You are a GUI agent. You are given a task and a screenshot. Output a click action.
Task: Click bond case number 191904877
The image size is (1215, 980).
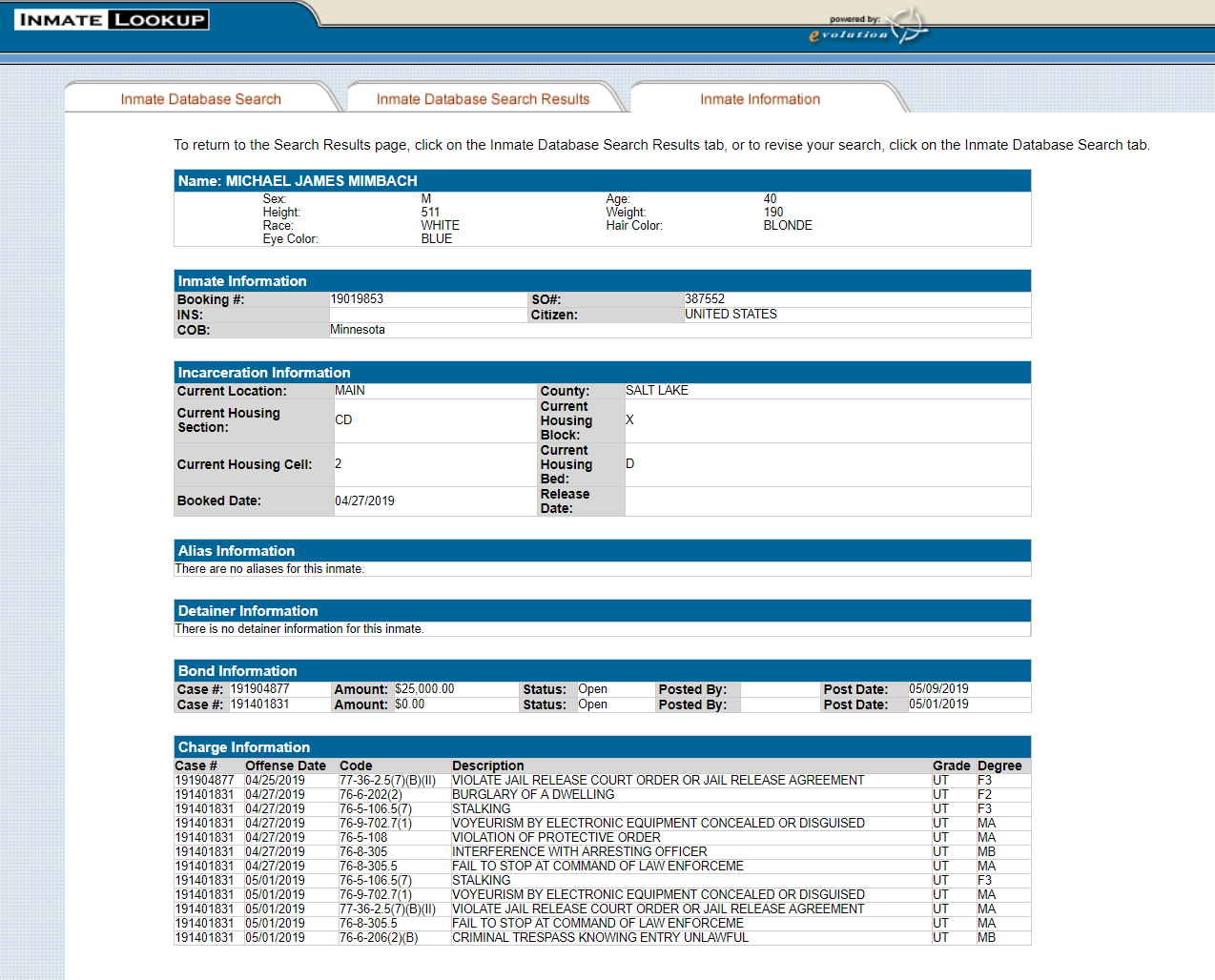pos(259,689)
